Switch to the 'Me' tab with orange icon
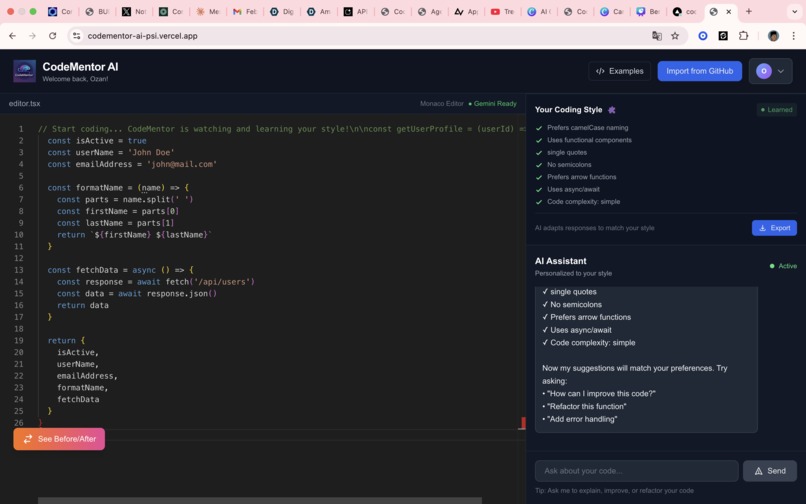The width and height of the screenshot is (806, 504). pyautogui.click(x=207, y=11)
